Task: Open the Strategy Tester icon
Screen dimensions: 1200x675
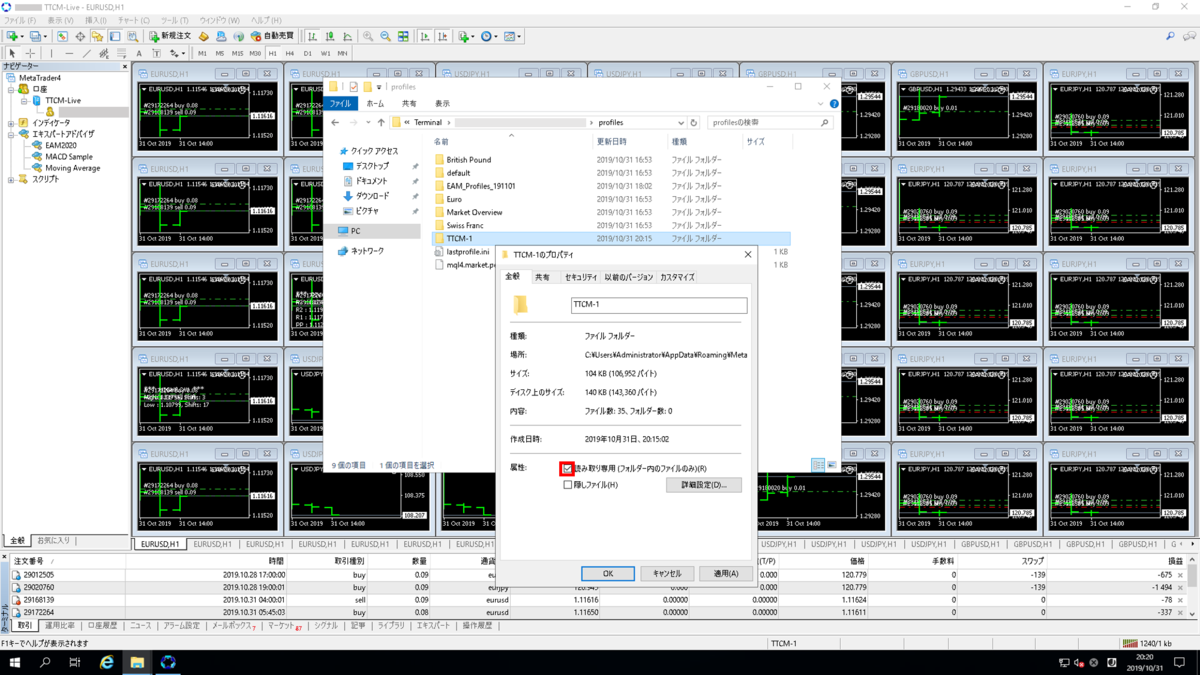Action: click(133, 36)
